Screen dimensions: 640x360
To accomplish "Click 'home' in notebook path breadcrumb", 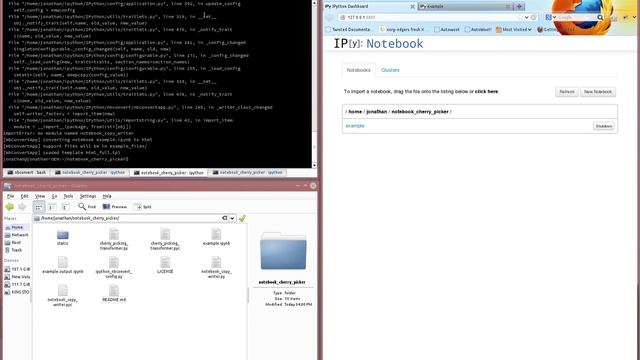I will click(x=355, y=112).
